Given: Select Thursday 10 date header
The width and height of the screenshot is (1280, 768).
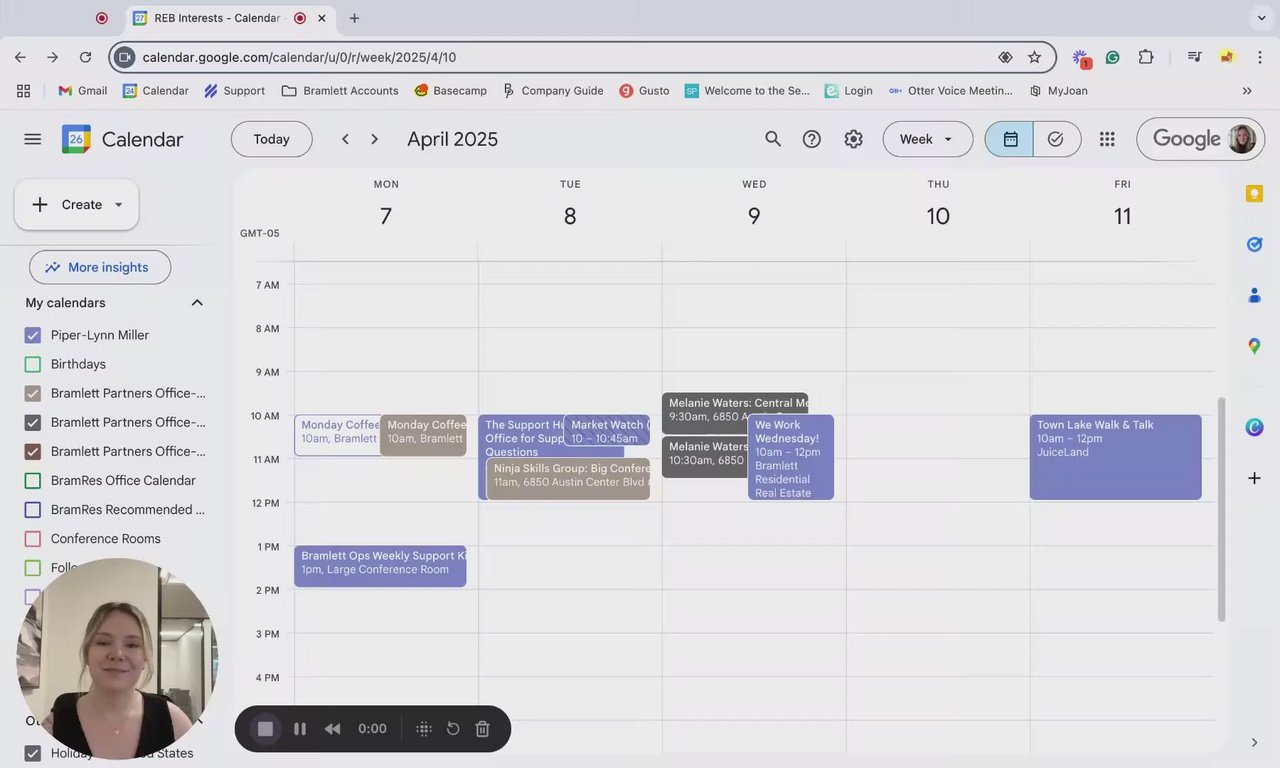Looking at the screenshot, I should click(x=938, y=216).
